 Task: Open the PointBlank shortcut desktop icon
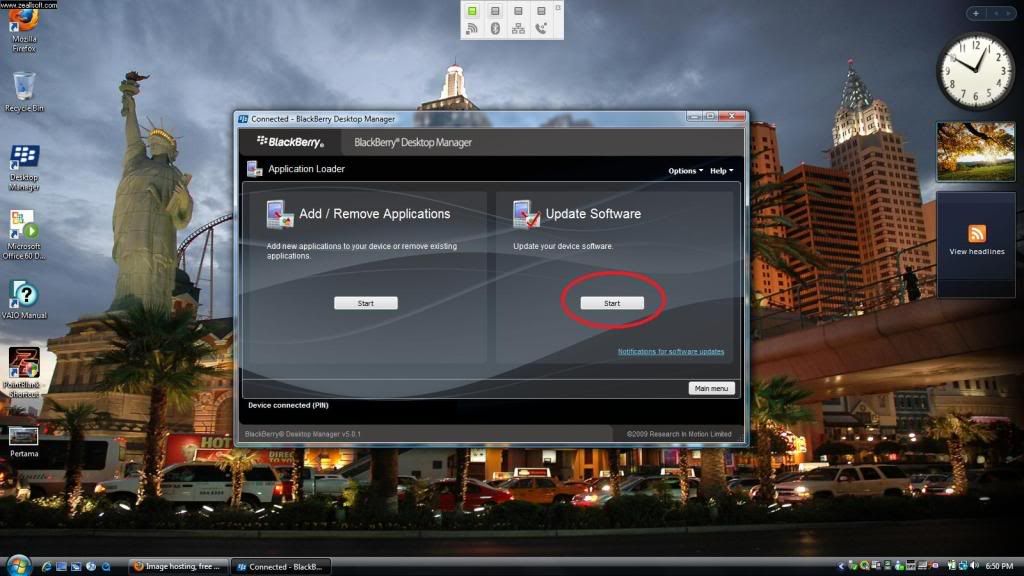tap(24, 372)
